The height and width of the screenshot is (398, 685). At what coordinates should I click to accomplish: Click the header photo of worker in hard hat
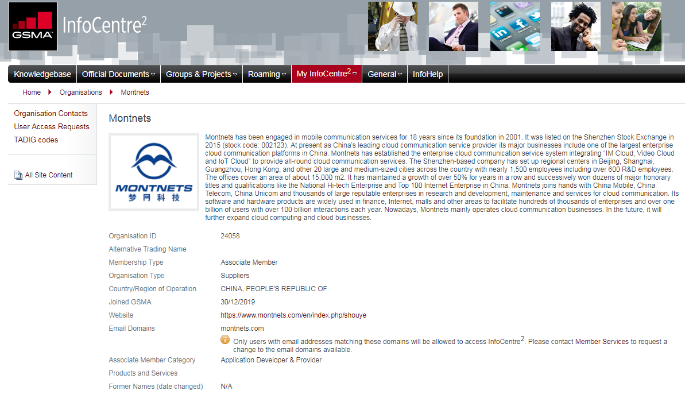coord(392,26)
